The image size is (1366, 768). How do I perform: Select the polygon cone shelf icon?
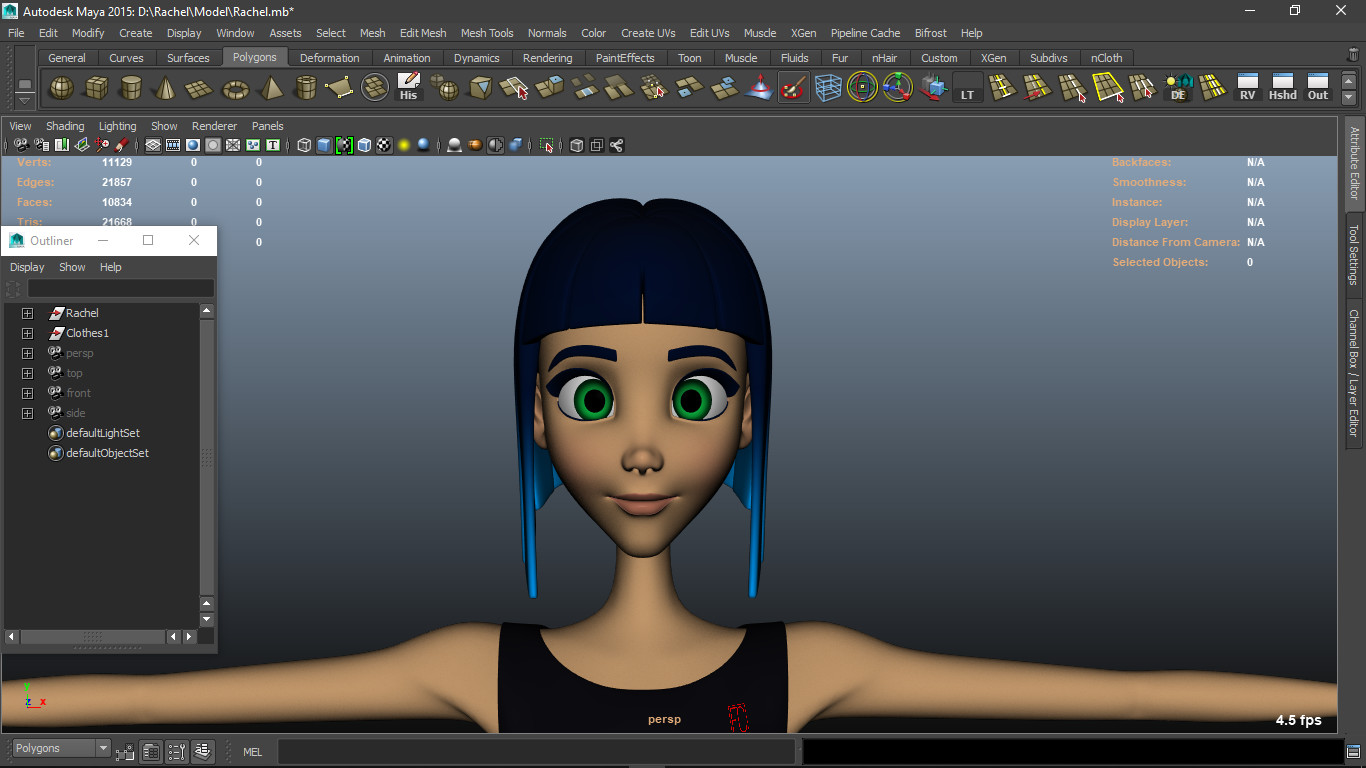[x=166, y=89]
